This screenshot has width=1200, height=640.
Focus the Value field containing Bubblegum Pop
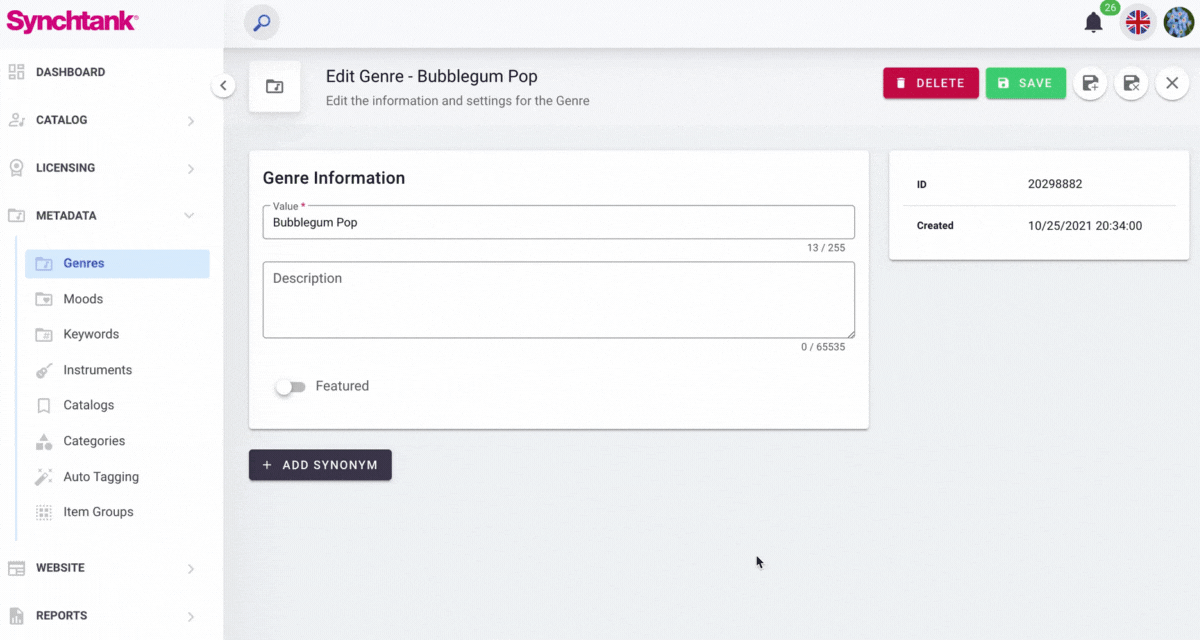coord(558,223)
